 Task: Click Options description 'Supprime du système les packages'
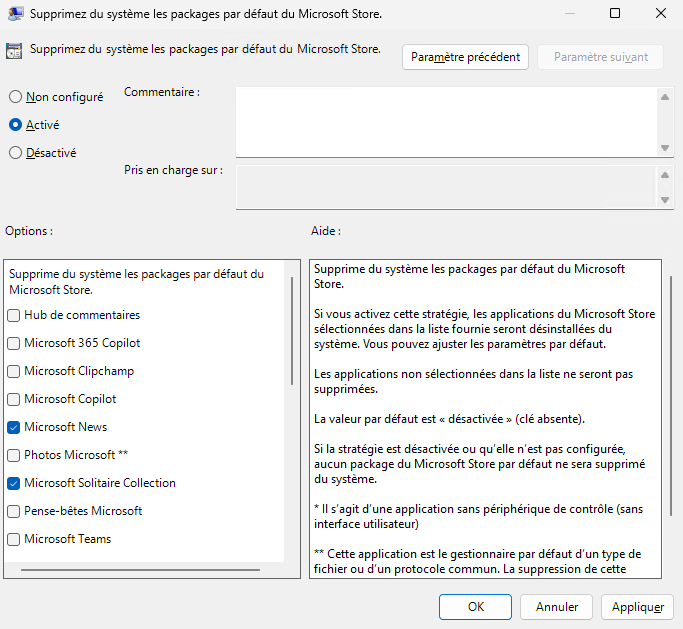pos(136,282)
